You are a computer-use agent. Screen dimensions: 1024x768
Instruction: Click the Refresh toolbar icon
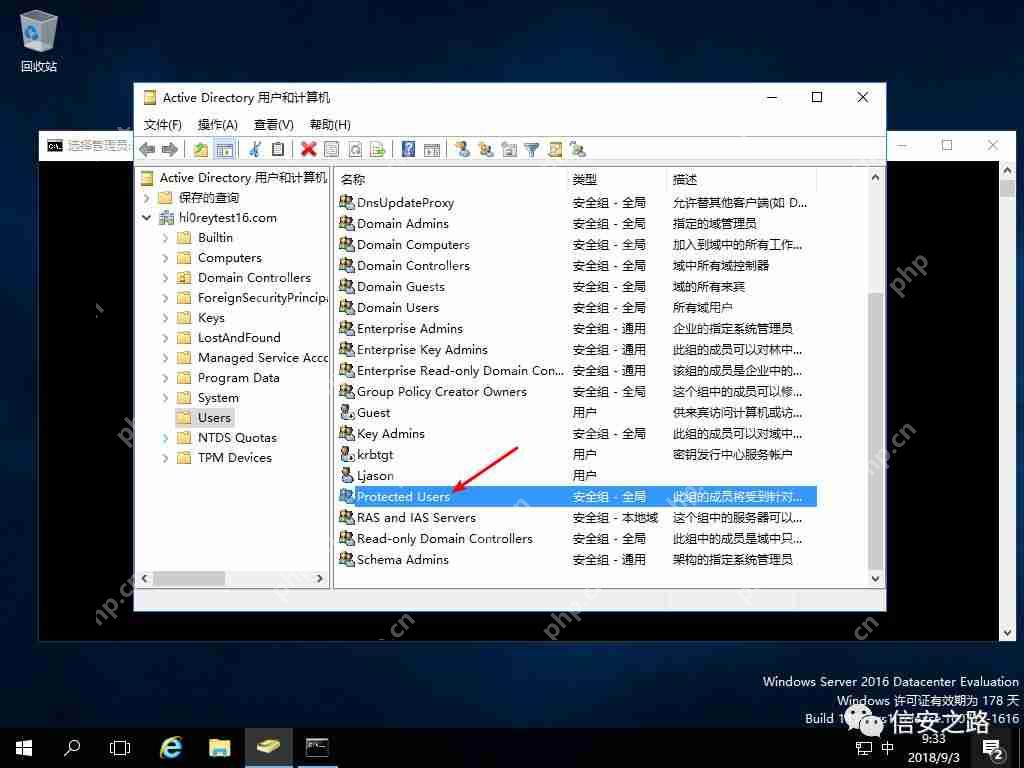(x=355, y=150)
